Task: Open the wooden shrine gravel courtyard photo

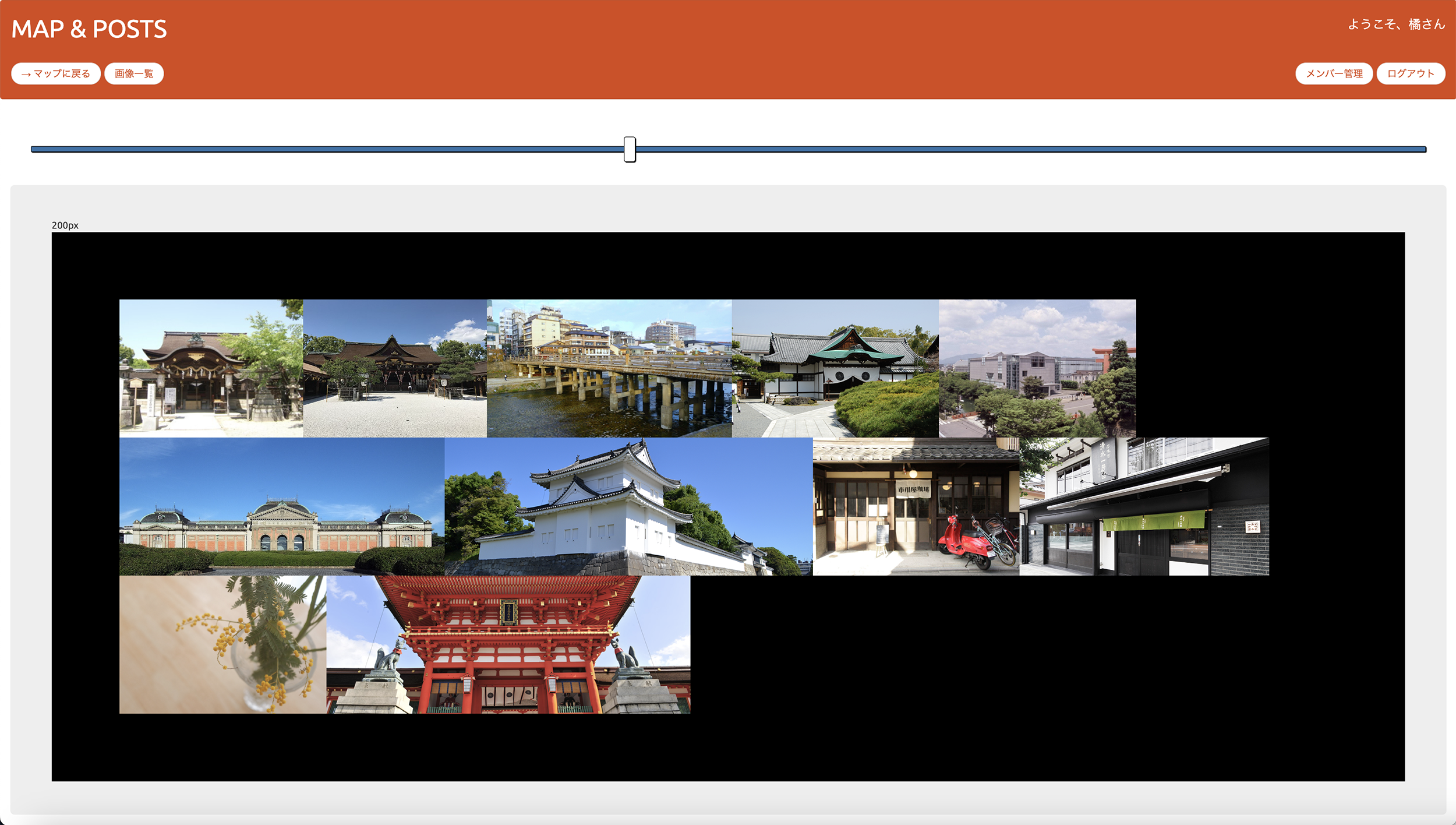Action: point(394,368)
